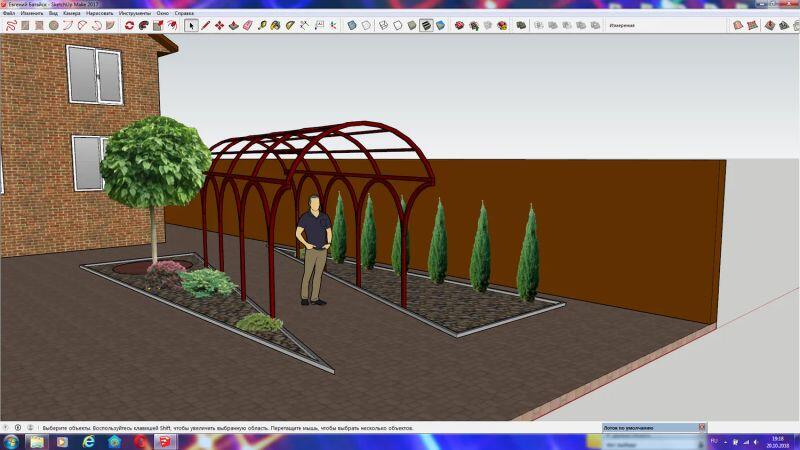
Task: Choose the Circle drawing tool
Action: coord(54,25)
